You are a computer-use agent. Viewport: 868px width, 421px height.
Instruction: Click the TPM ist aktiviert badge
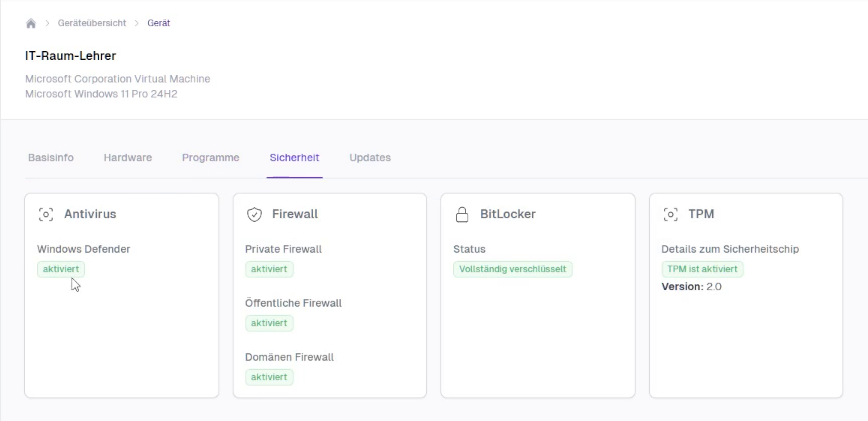[x=702, y=270]
